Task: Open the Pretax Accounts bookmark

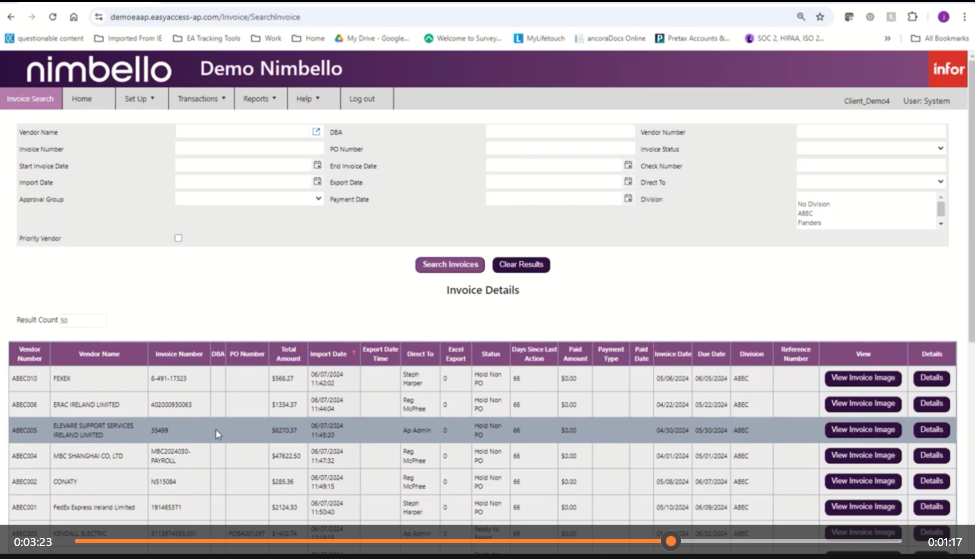Action: tap(693, 39)
